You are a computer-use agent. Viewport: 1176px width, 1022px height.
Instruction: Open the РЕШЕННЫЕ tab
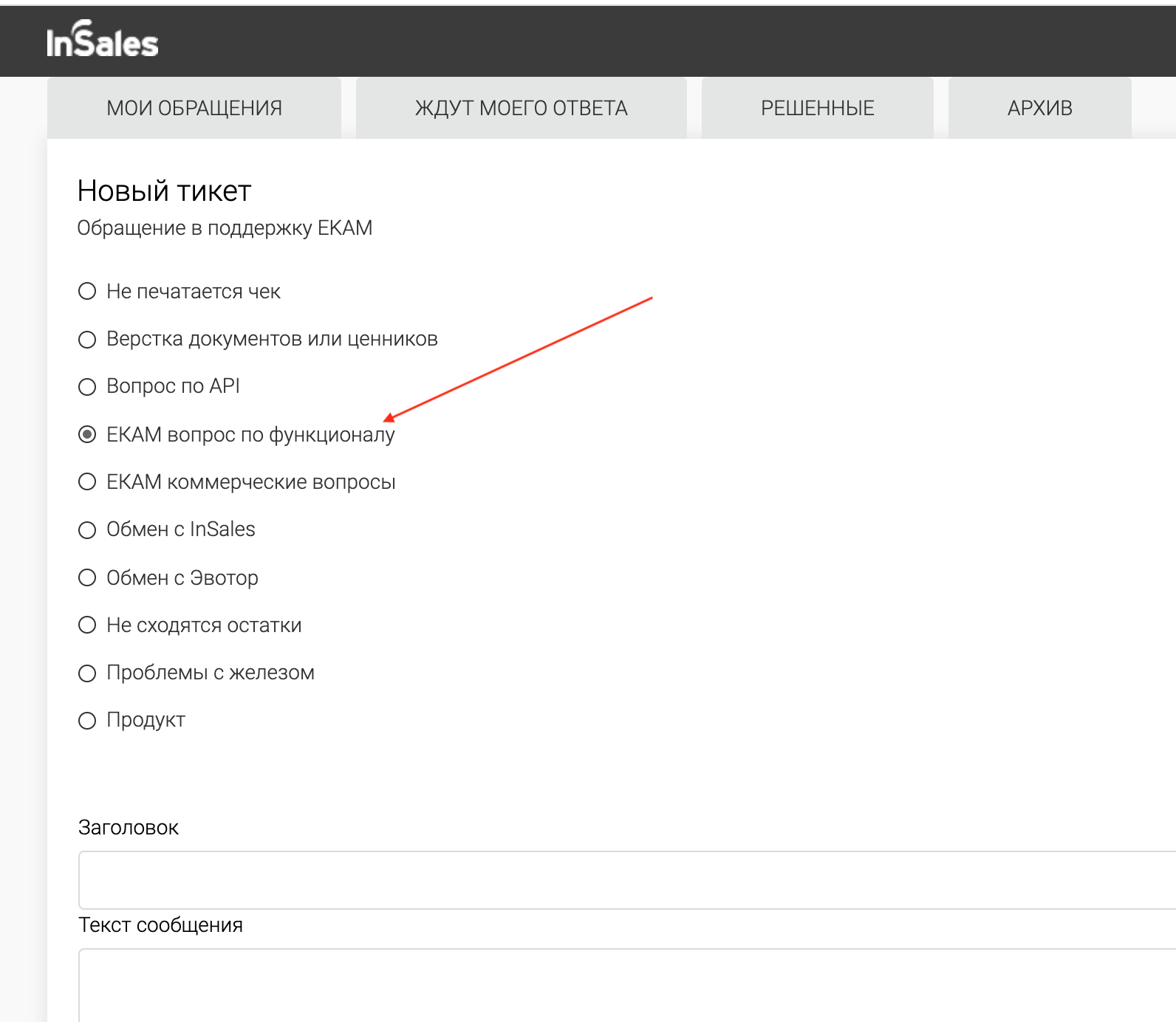[x=818, y=108]
